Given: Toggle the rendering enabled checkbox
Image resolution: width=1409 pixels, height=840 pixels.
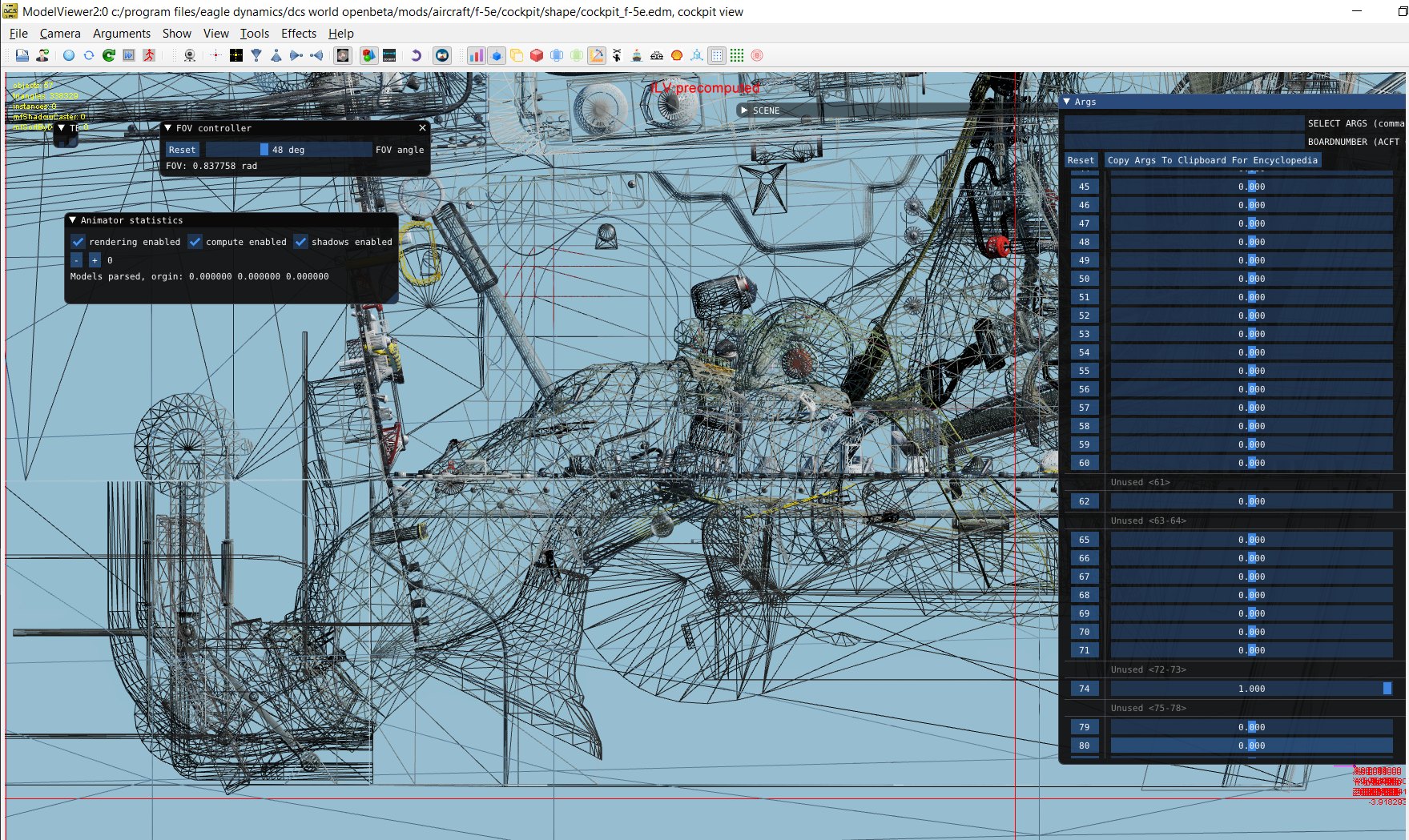Looking at the screenshot, I should 78,242.
